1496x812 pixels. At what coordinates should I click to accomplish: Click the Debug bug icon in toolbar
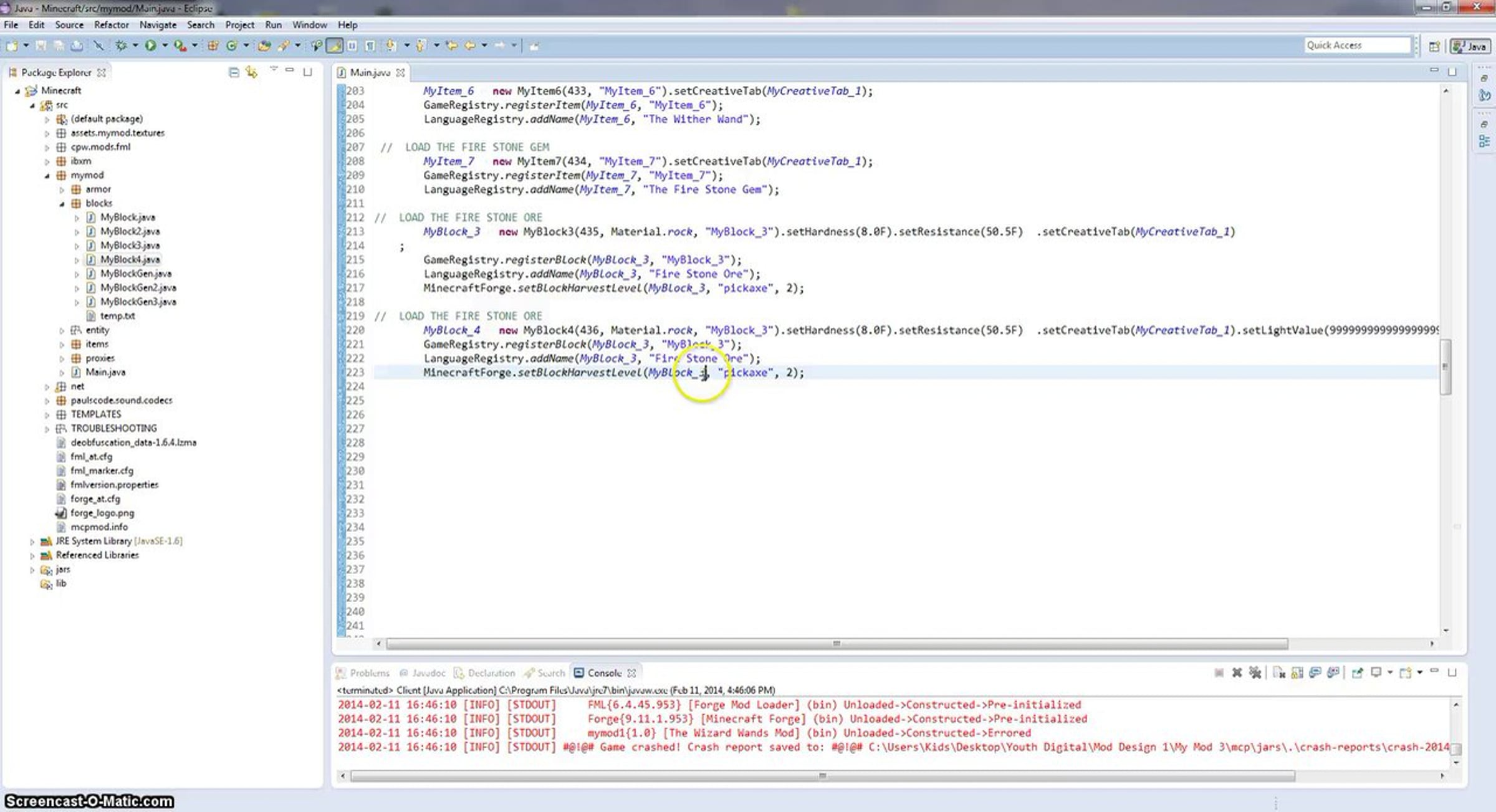pos(121,45)
